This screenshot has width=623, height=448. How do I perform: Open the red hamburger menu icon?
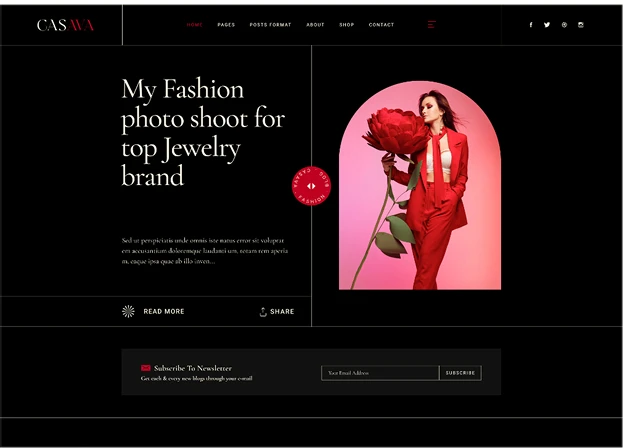(x=431, y=25)
